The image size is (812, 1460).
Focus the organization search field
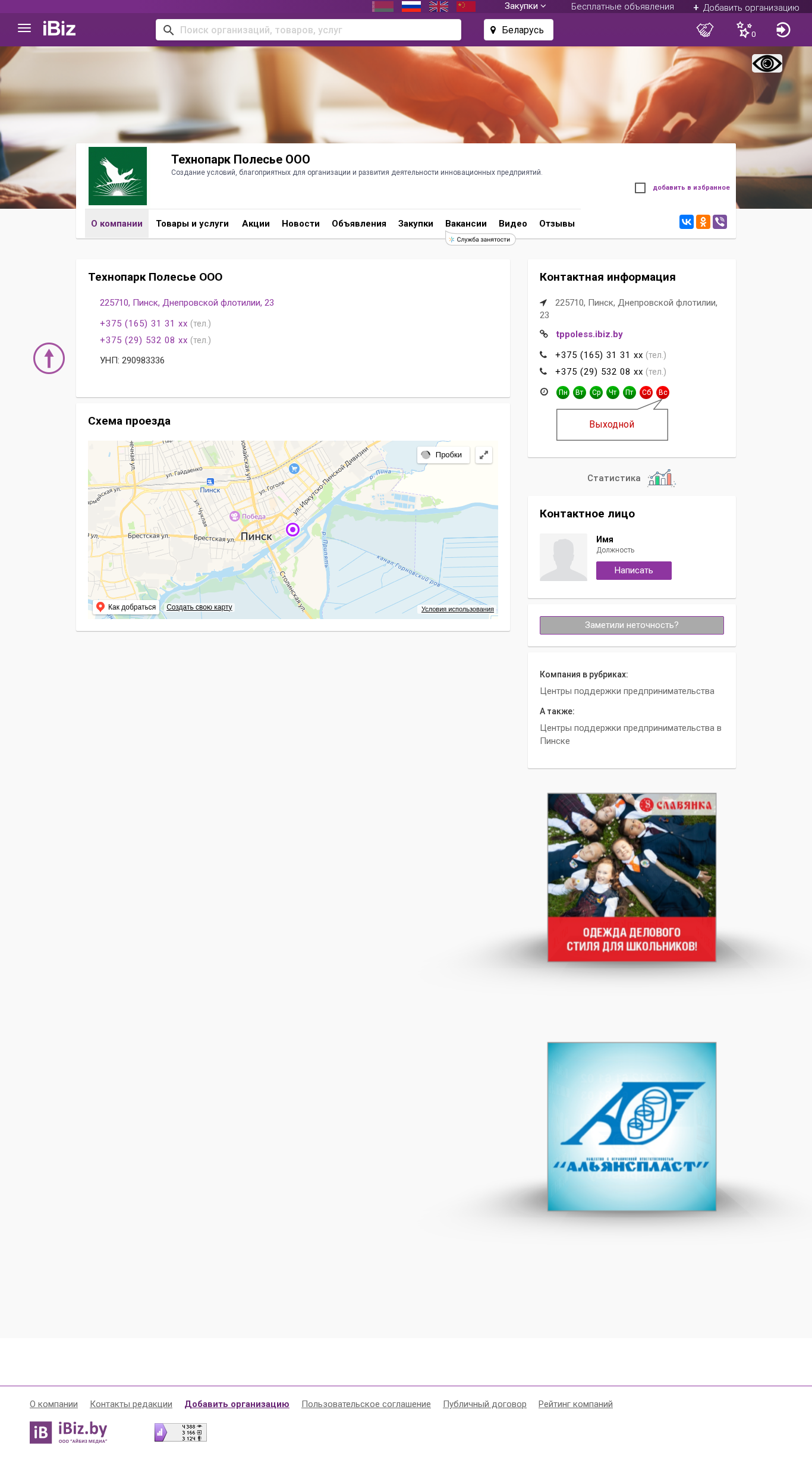(309, 30)
